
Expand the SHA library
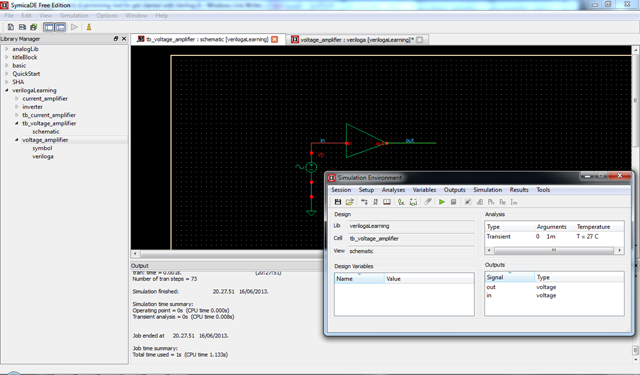(x=7, y=82)
